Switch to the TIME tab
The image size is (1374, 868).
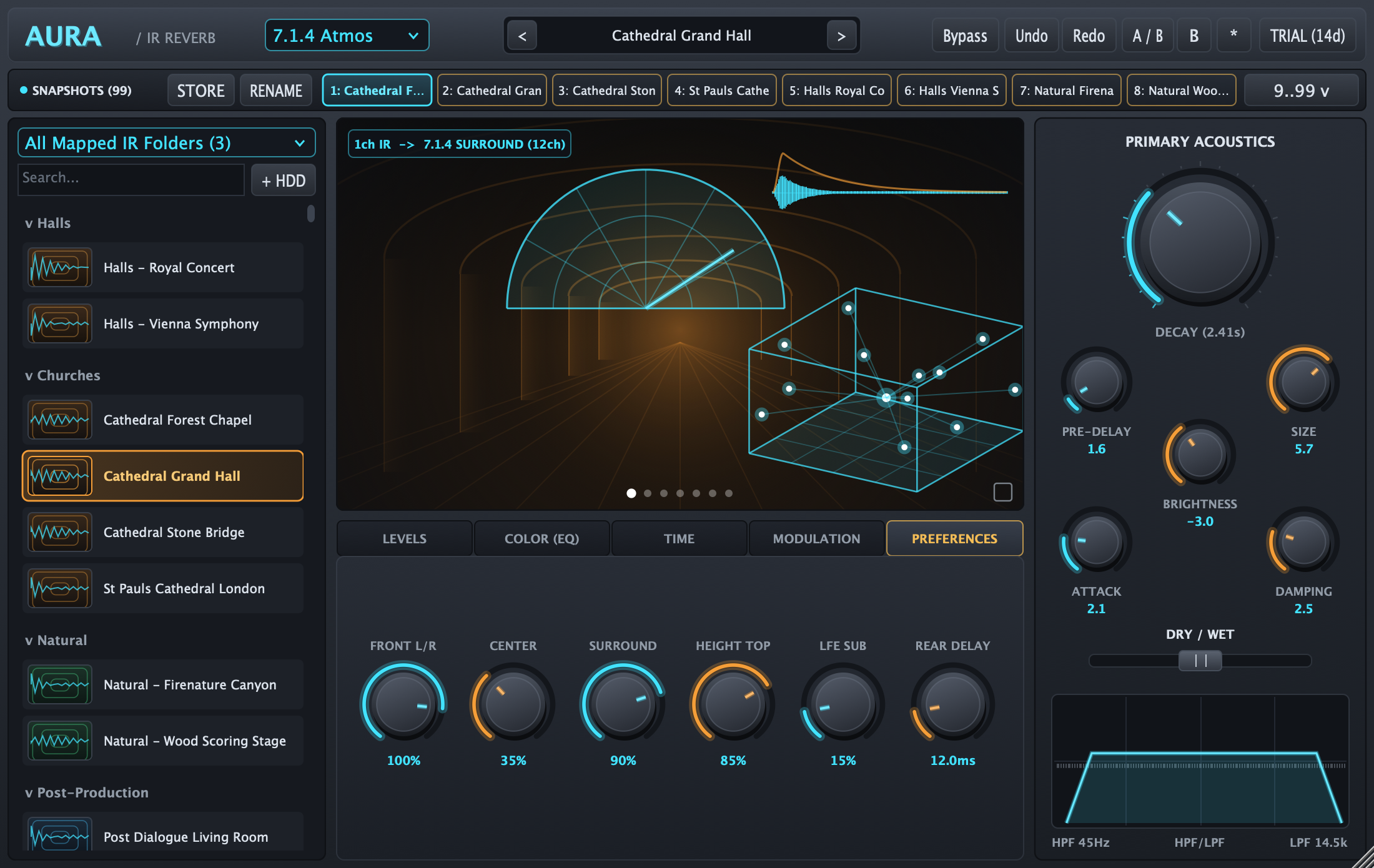coord(679,538)
